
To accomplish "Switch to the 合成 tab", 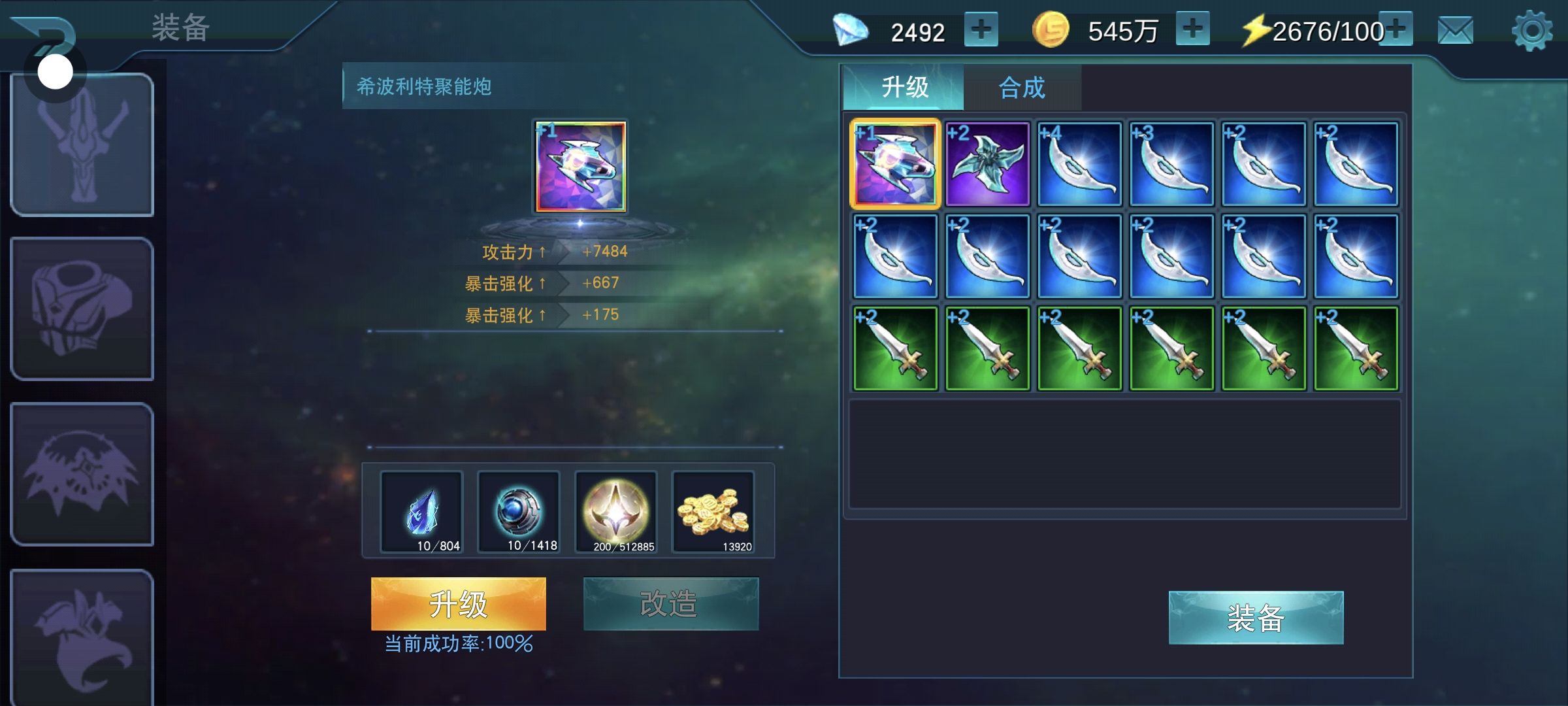I will point(1022,87).
